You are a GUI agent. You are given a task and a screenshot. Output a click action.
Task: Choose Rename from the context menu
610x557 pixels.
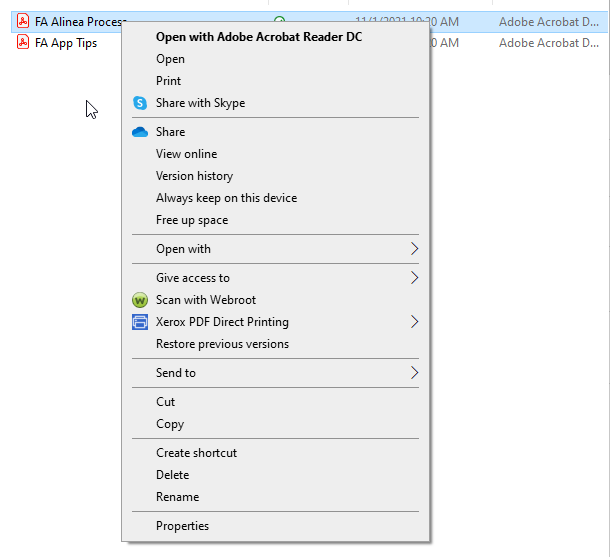pyautogui.click(x=275, y=497)
